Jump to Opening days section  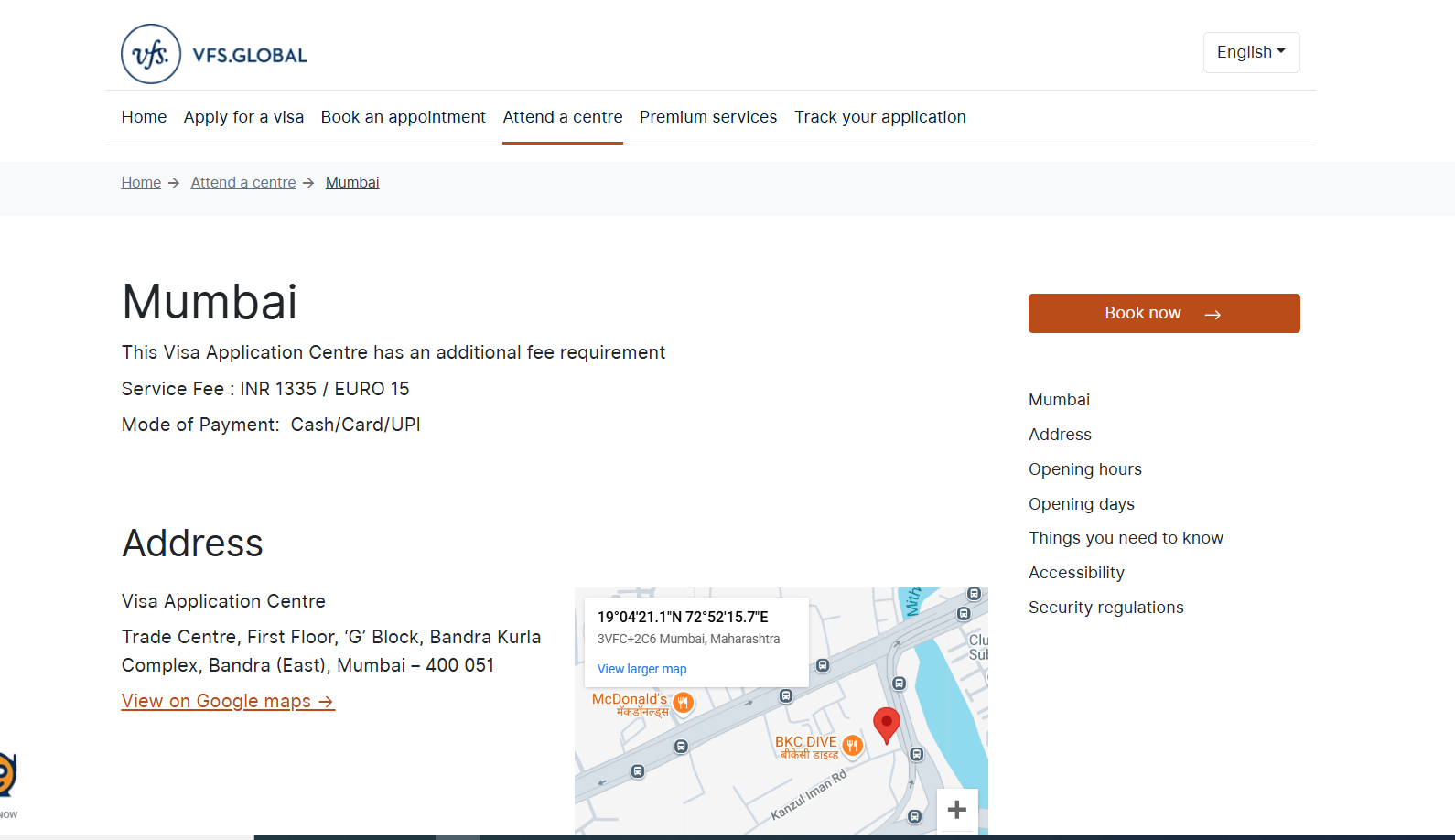coord(1082,504)
